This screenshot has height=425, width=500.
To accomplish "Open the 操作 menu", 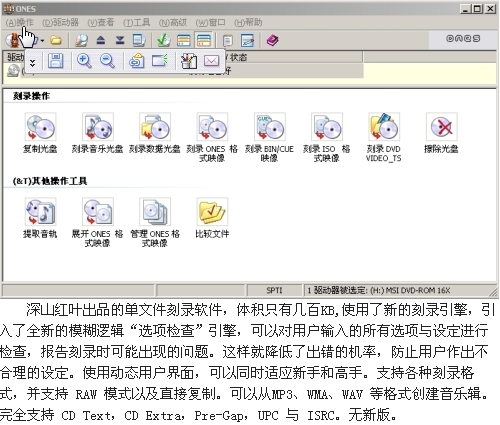I will tap(20, 23).
